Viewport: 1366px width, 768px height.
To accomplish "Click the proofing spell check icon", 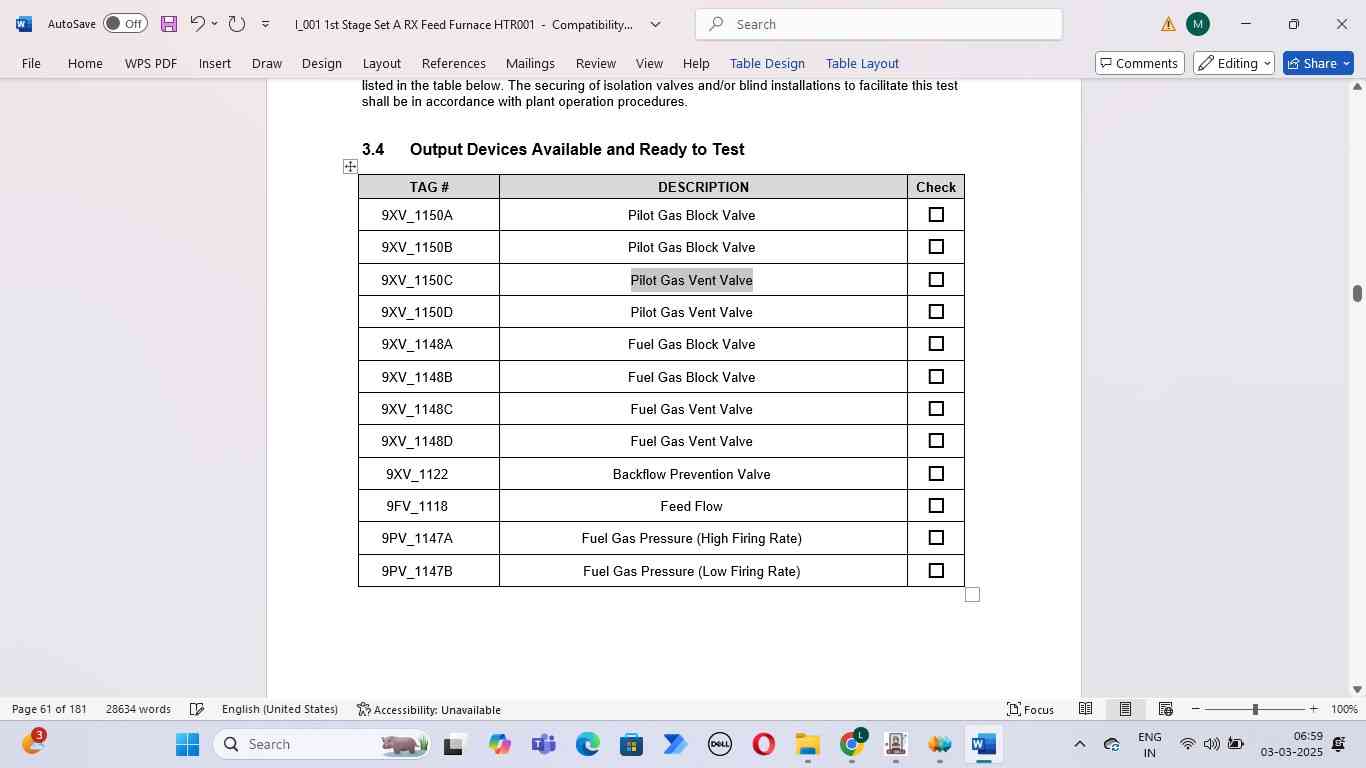I will click(197, 709).
